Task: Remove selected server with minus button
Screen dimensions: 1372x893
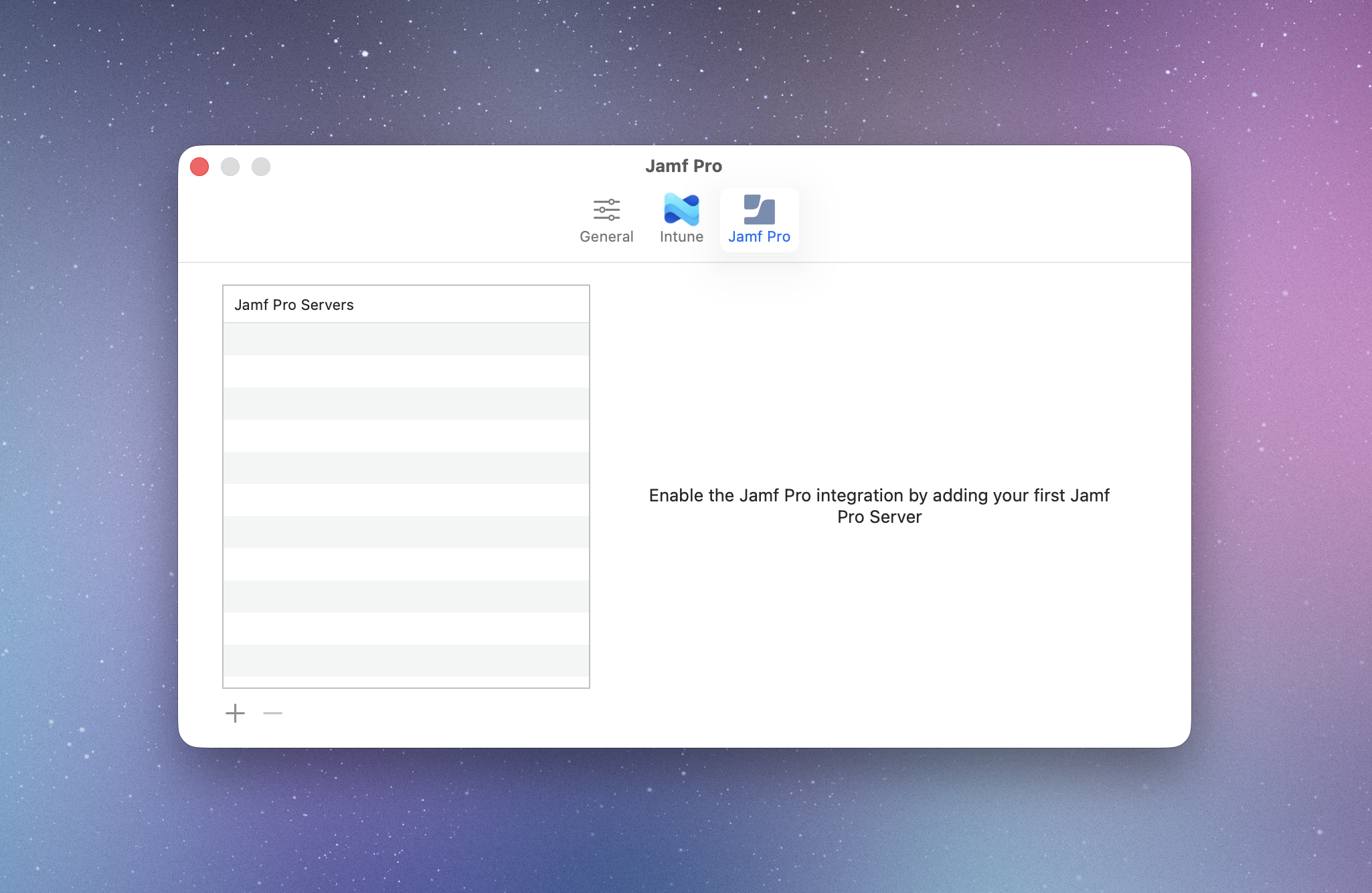Action: [272, 713]
